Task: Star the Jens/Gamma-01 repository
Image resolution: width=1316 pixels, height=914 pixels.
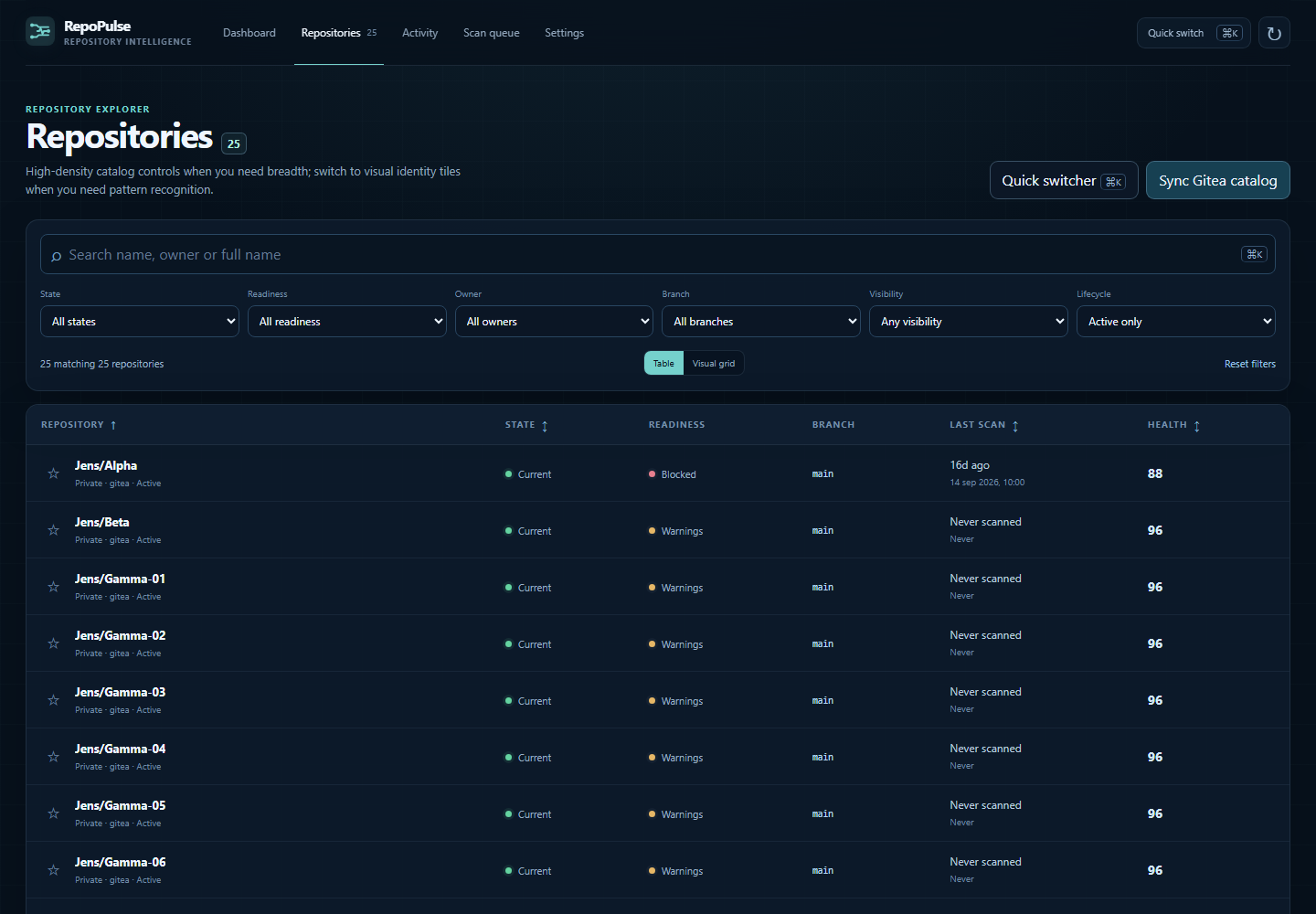Action: pyautogui.click(x=54, y=587)
